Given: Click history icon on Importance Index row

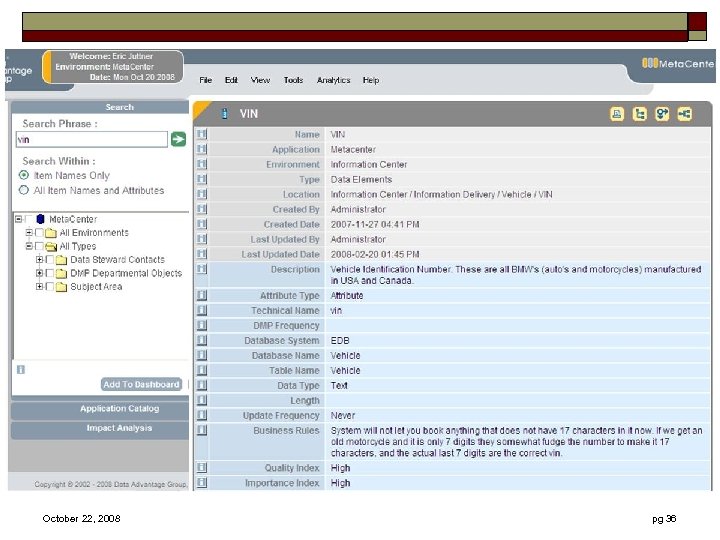Looking at the screenshot, I should pos(202,483).
